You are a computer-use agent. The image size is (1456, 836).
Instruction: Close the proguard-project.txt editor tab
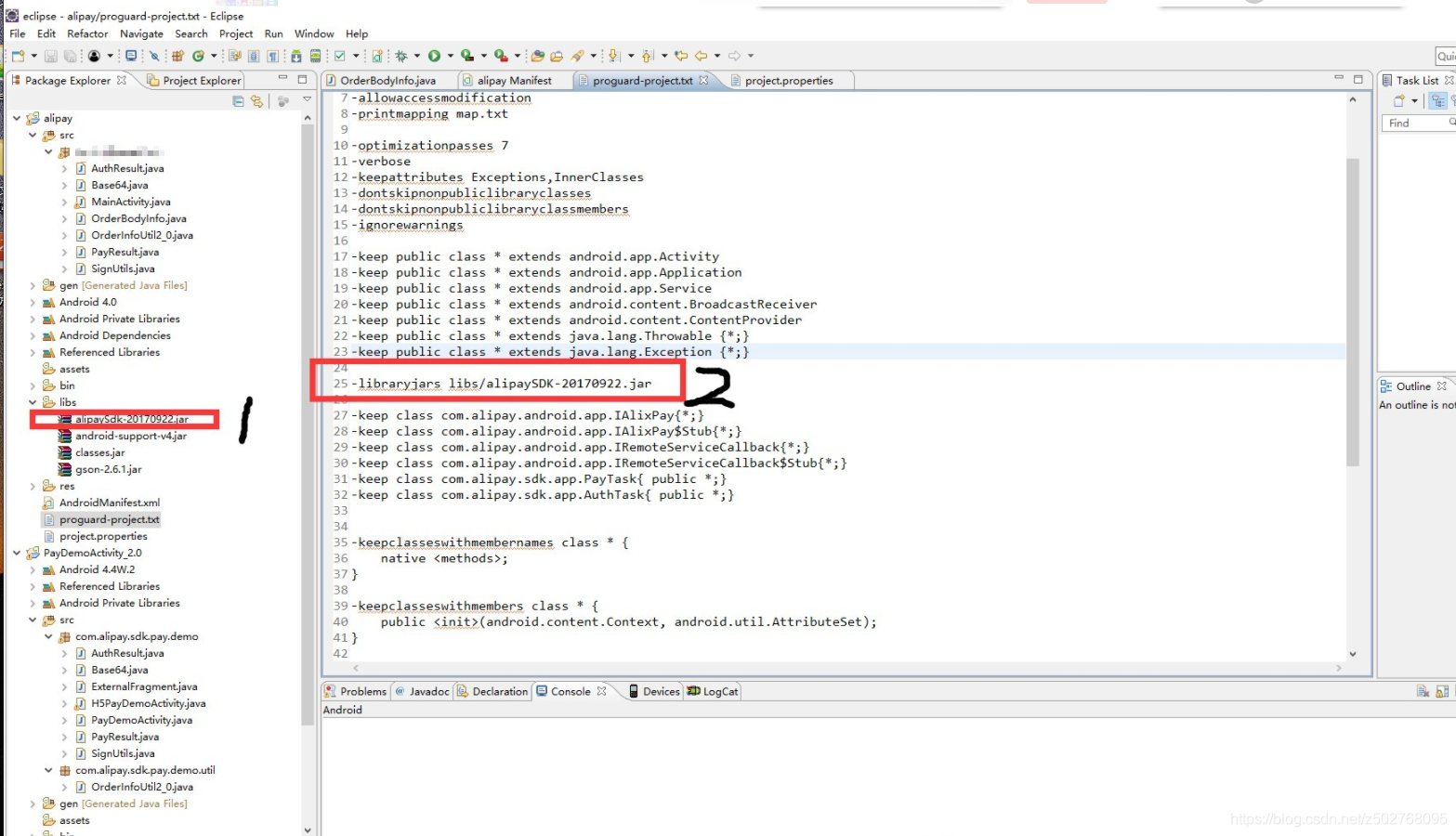[703, 81]
